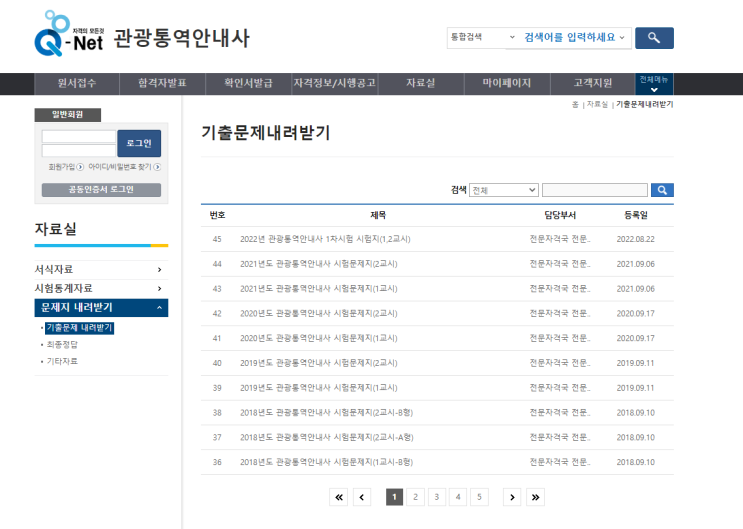The width and height of the screenshot is (743, 529).
Task: Open the 마이페이지 menu
Action: pyautogui.click(x=507, y=83)
